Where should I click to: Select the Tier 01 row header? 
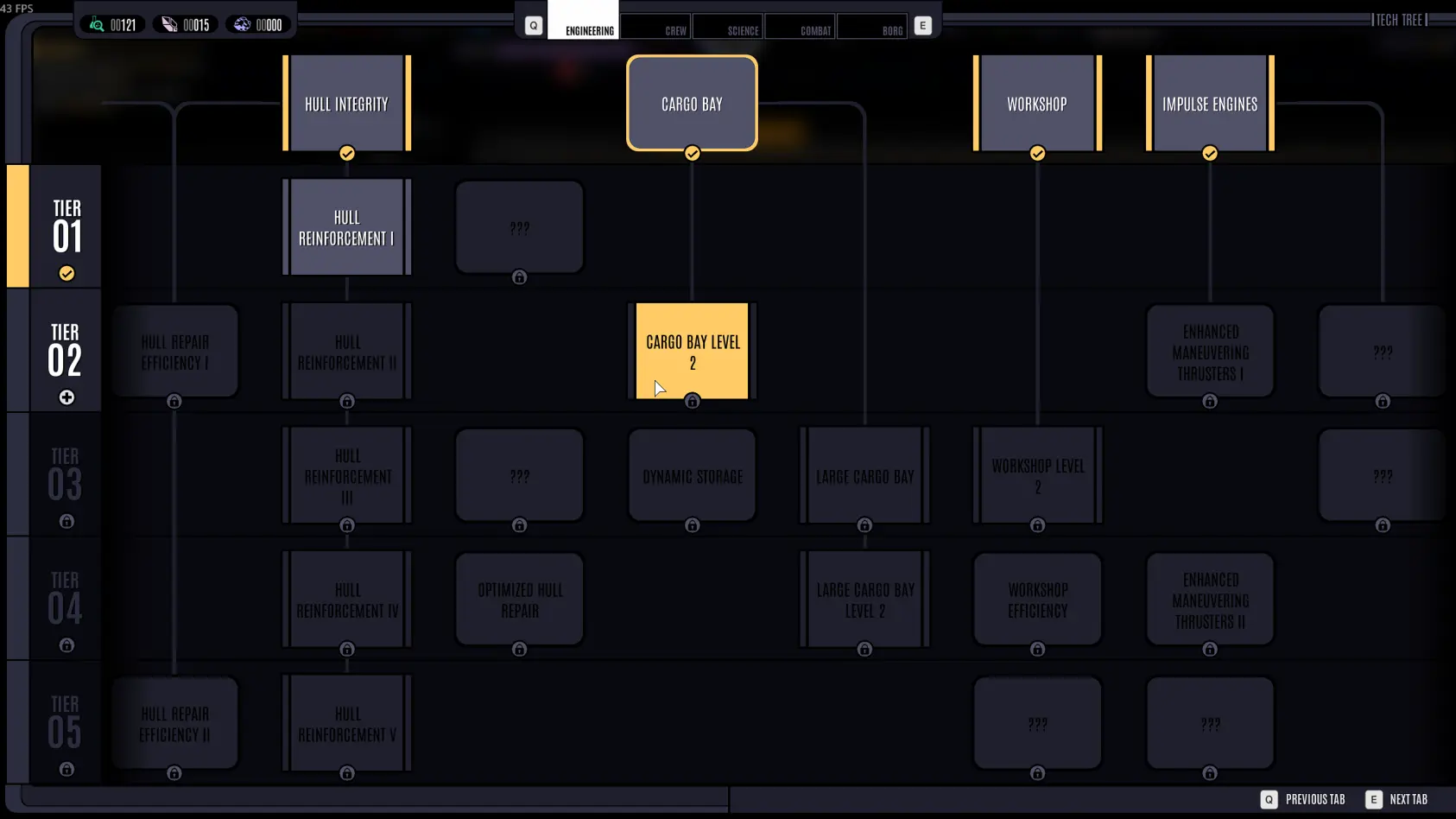tap(66, 226)
